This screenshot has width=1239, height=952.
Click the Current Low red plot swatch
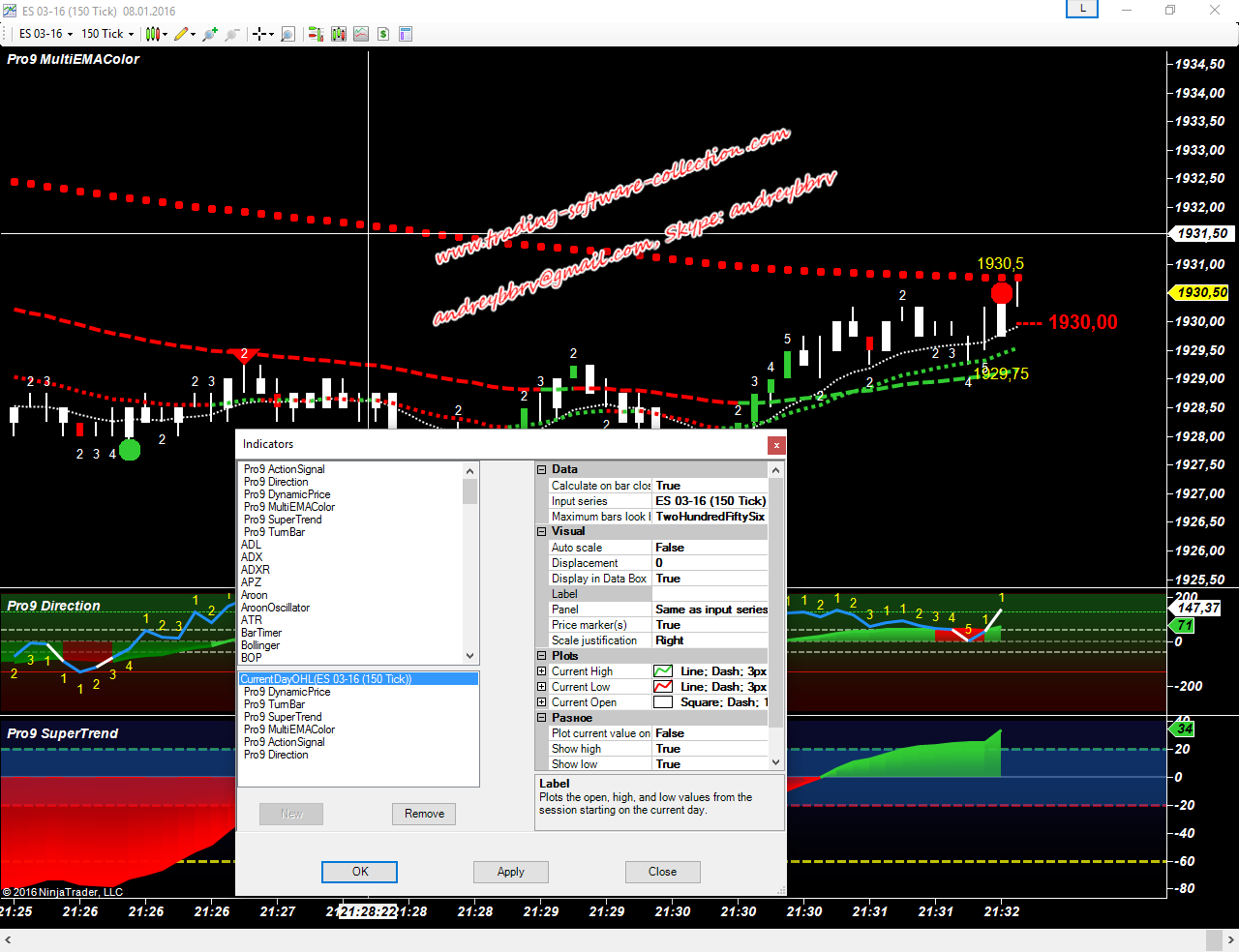(x=663, y=687)
